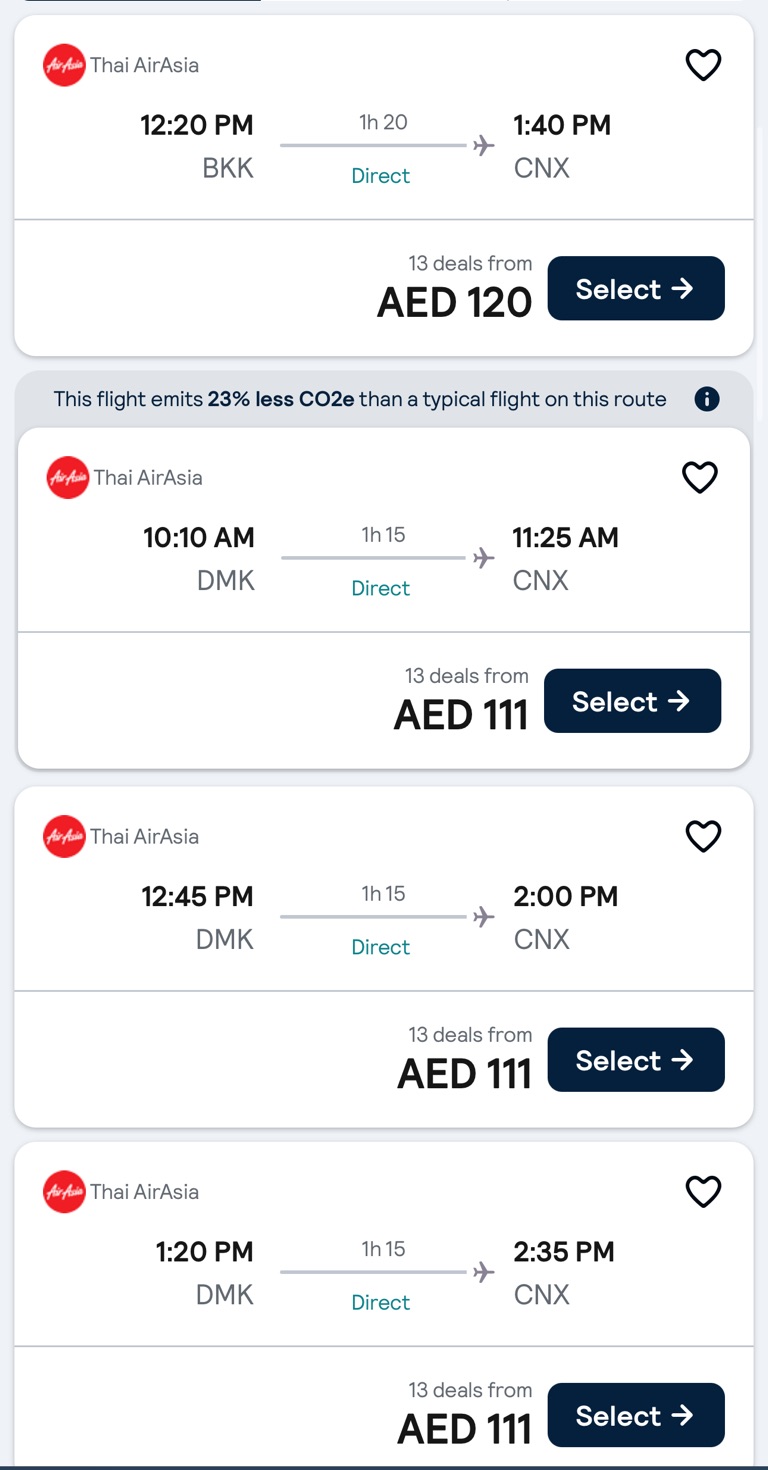Click the AirAsia logo on 10:10 AM flight
Screen dimensions: 768x1470
click(68, 478)
